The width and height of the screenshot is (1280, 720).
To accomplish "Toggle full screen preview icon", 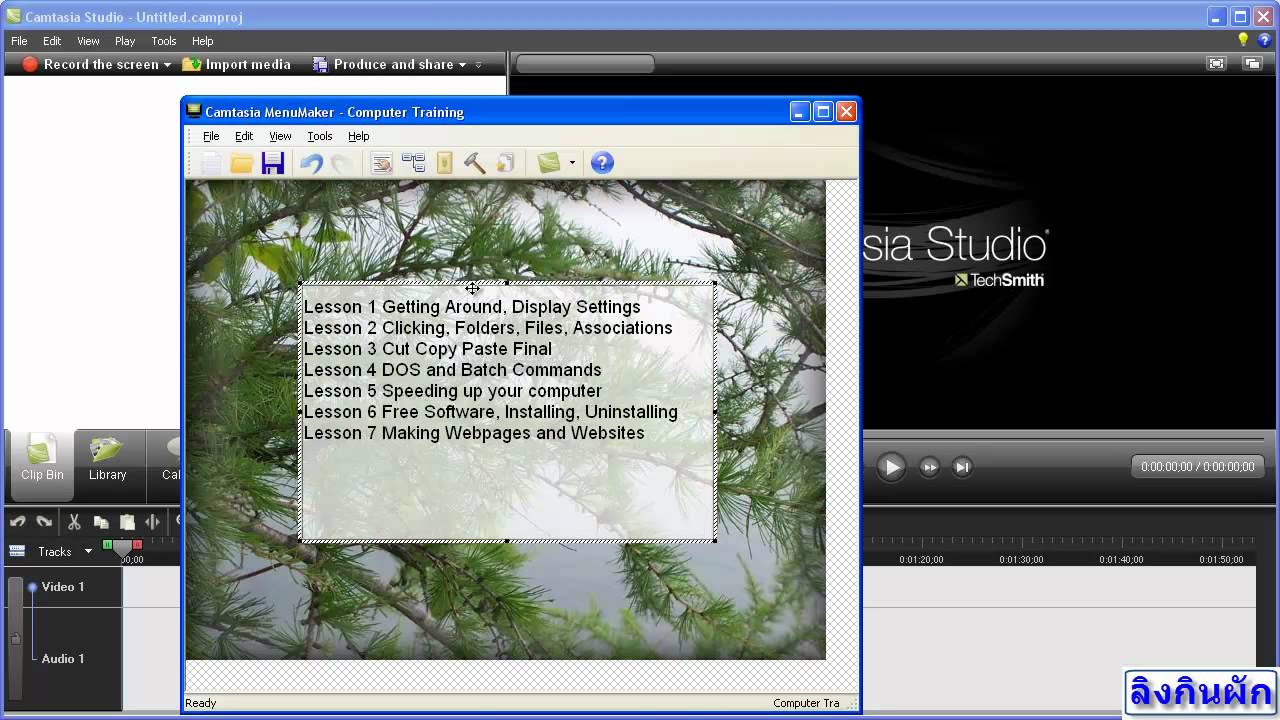I will [x=1216, y=64].
